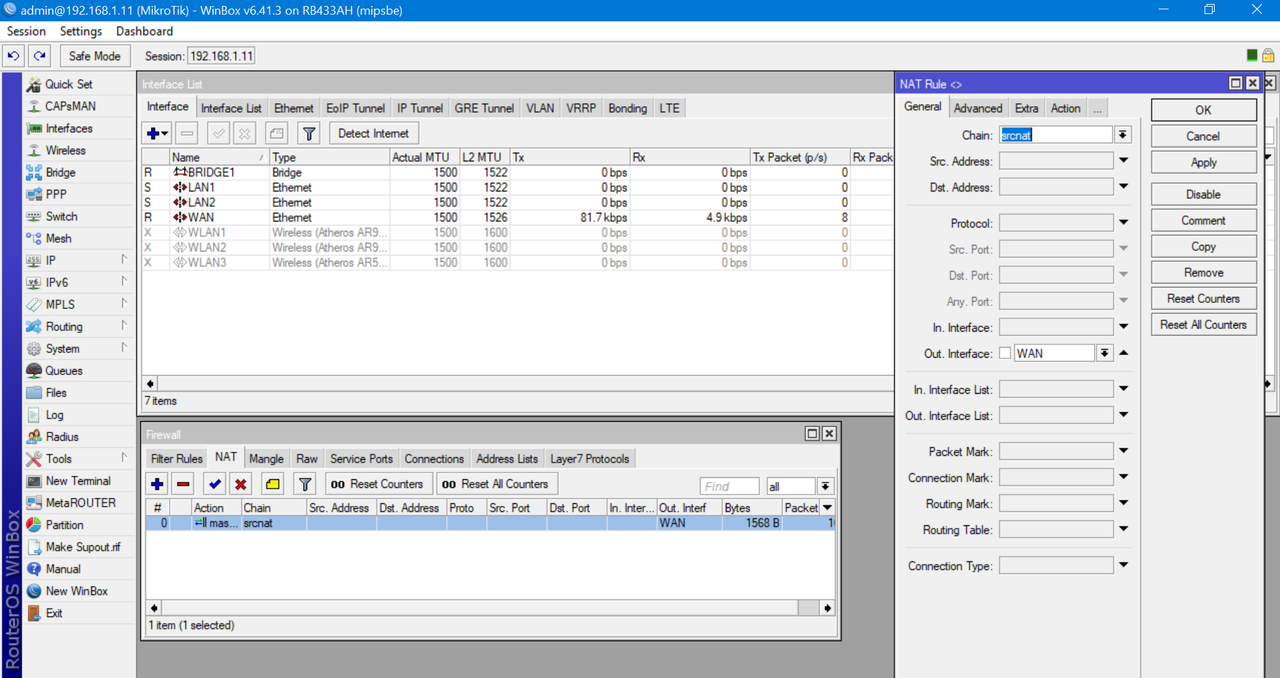The image size is (1280, 678).
Task: Click the blue check enable icon in Firewall
Action: click(214, 484)
